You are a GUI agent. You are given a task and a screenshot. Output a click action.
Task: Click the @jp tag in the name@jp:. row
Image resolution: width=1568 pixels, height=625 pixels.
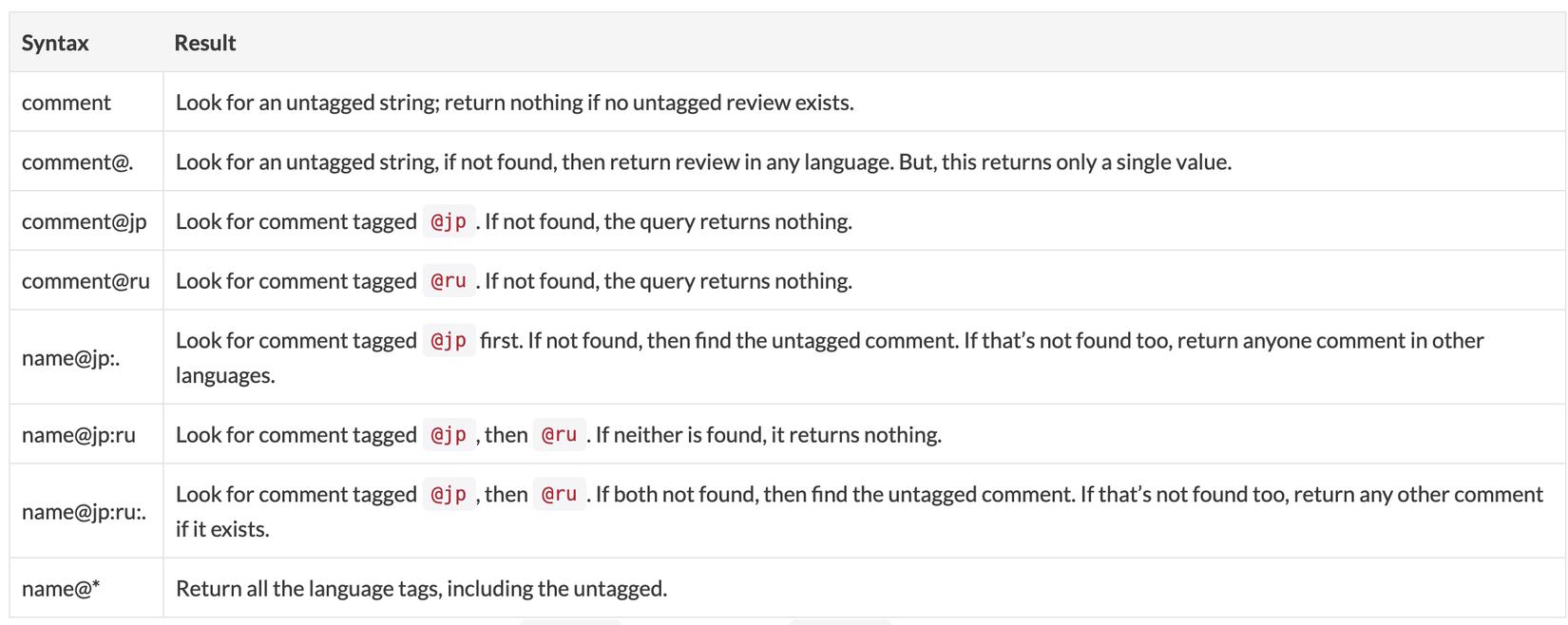tap(449, 341)
